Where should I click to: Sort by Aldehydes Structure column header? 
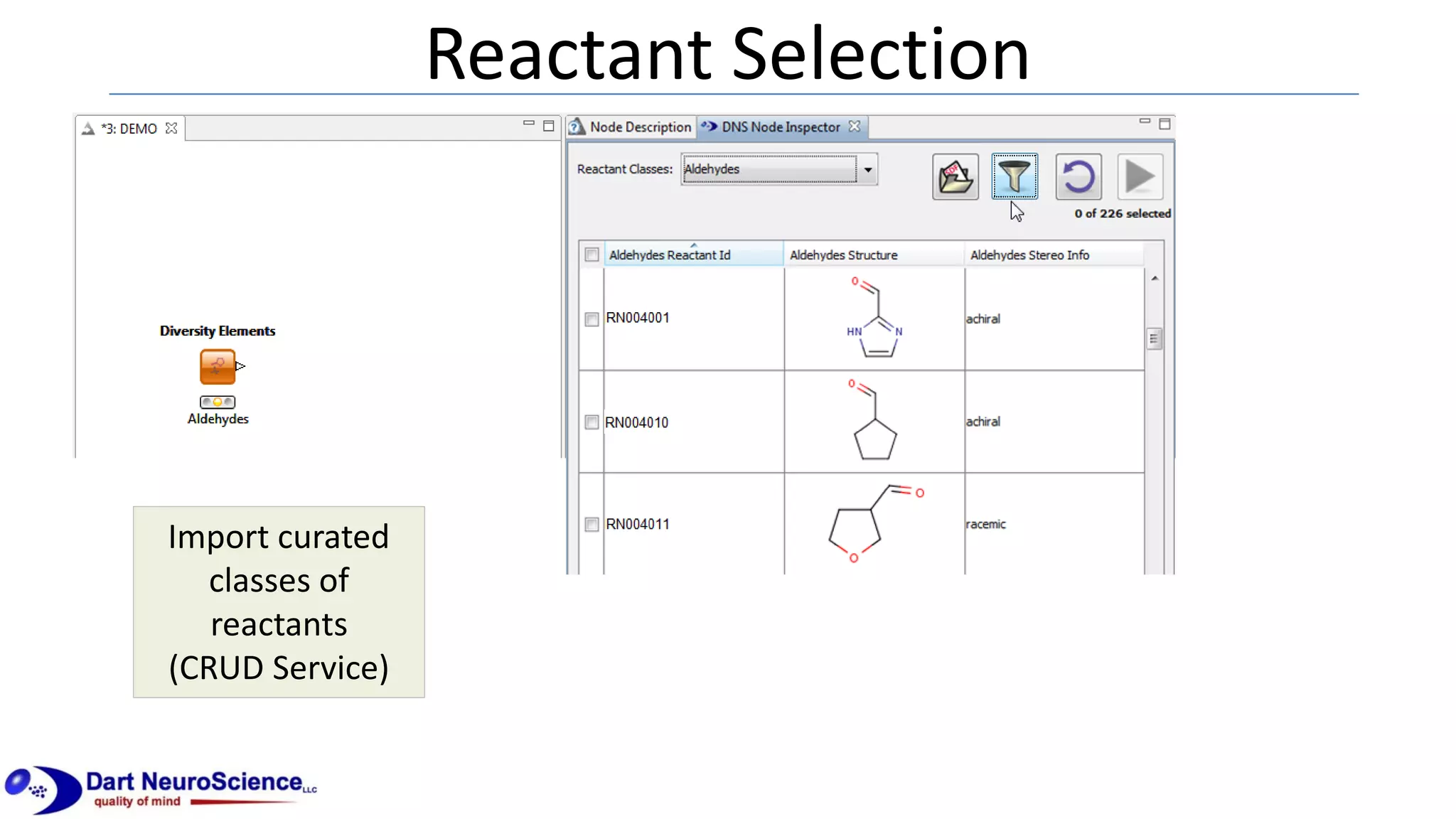874,255
